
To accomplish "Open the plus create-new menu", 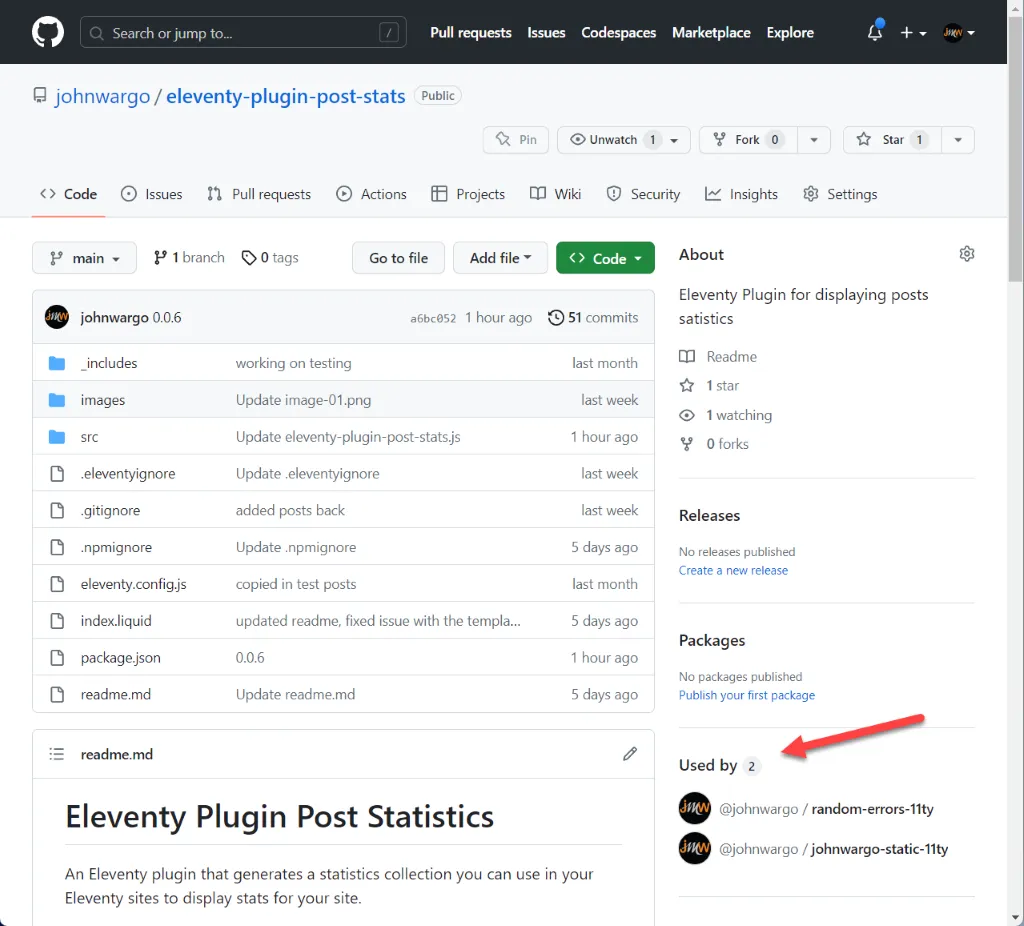I will click(x=913, y=33).
